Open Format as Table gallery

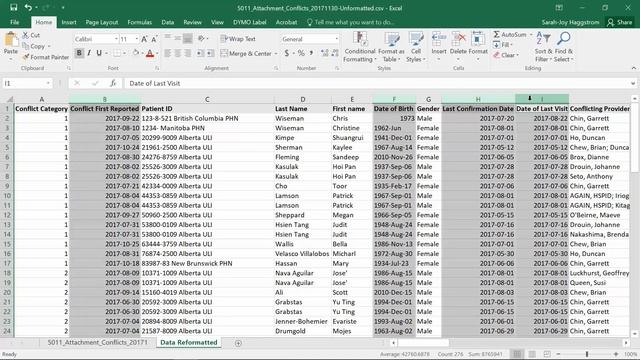[391, 47]
